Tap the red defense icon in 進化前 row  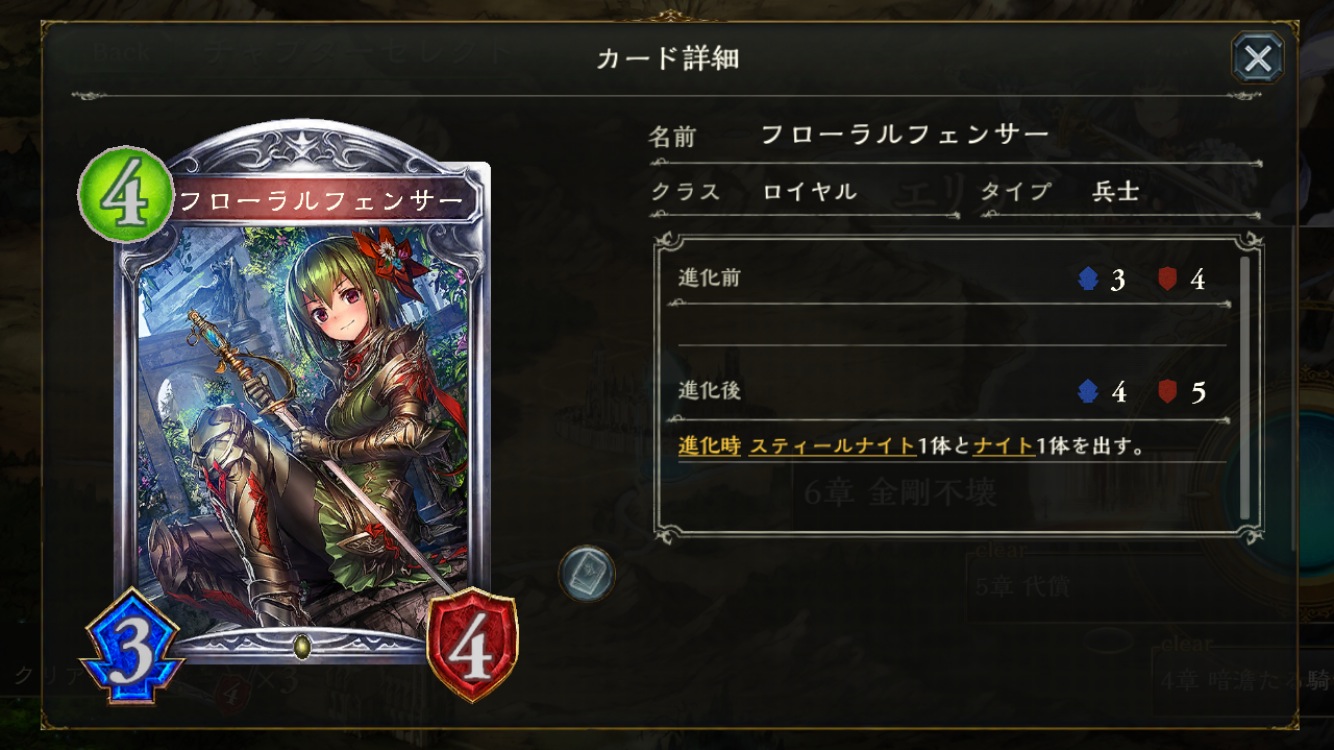[1167, 279]
